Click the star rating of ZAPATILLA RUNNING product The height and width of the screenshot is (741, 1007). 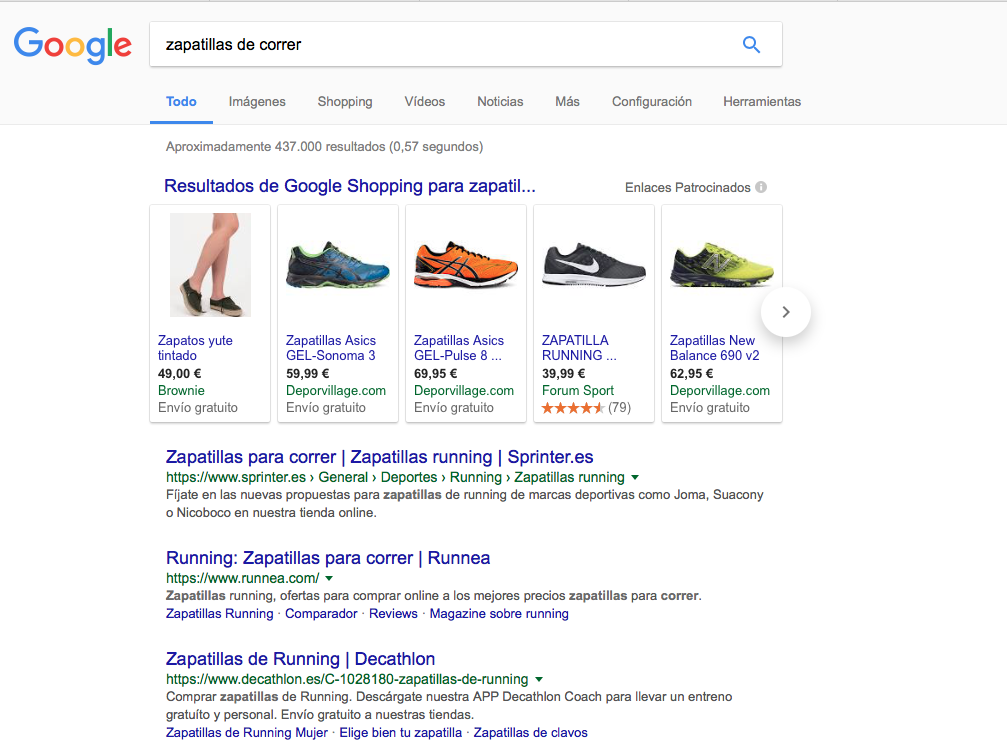(x=573, y=408)
